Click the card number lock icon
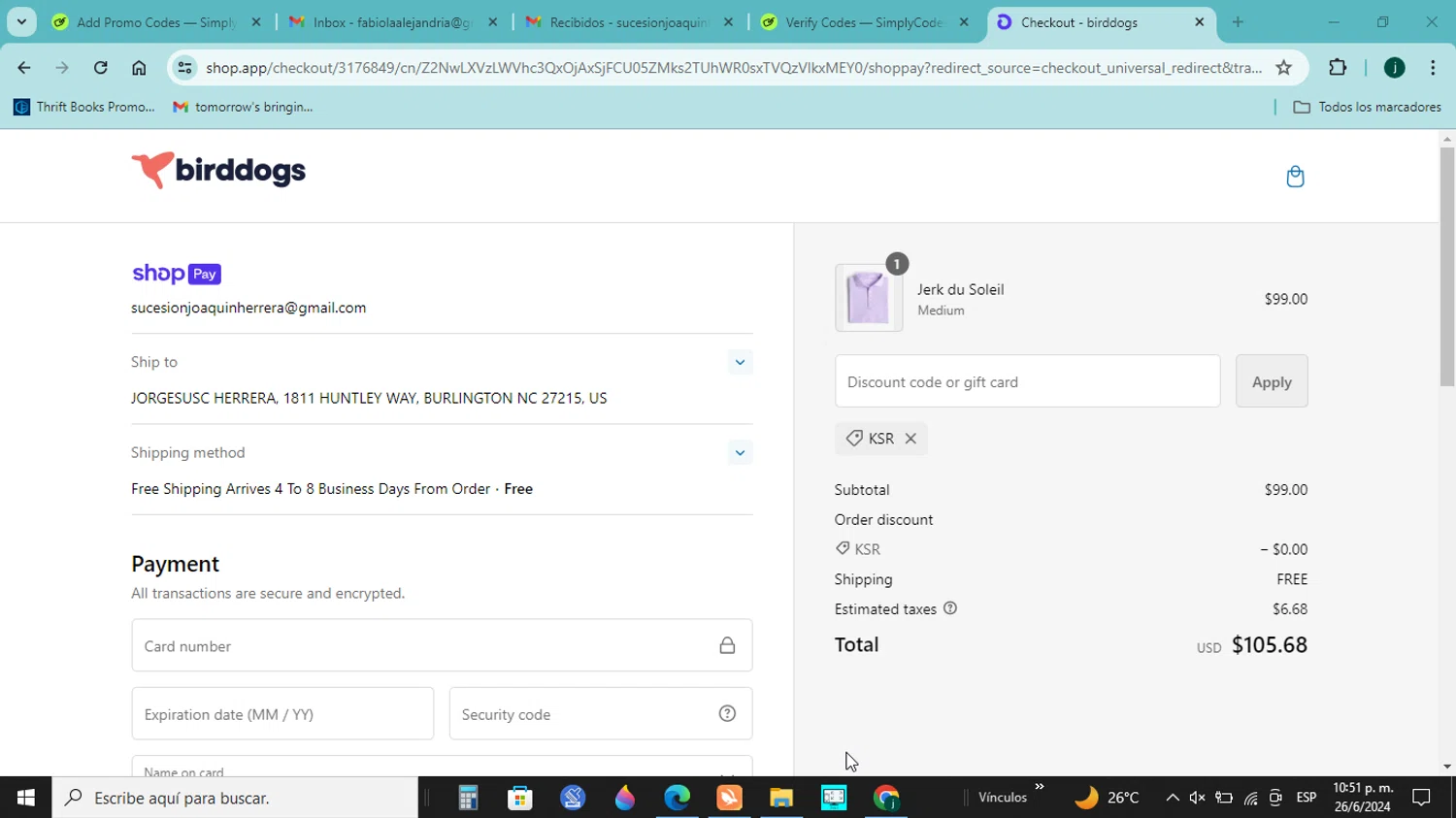1456x818 pixels. coord(727,645)
